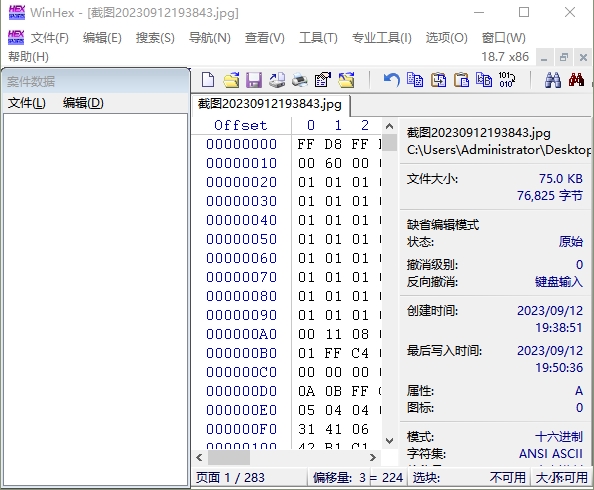The height and width of the screenshot is (490, 594).
Task: Click the WinHex logo icon in menu bar
Action: (x=16, y=38)
